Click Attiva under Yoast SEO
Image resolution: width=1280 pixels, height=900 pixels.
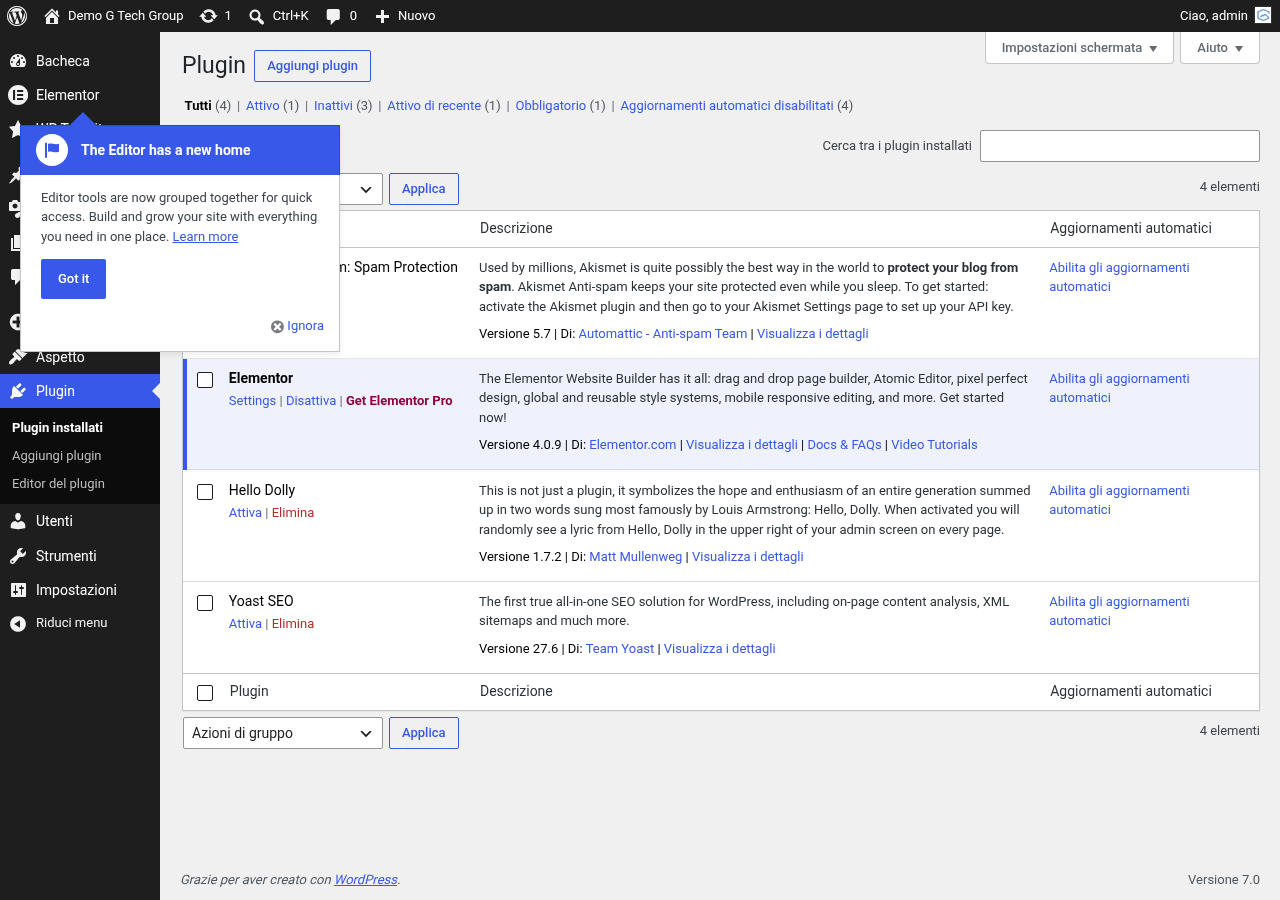(245, 624)
